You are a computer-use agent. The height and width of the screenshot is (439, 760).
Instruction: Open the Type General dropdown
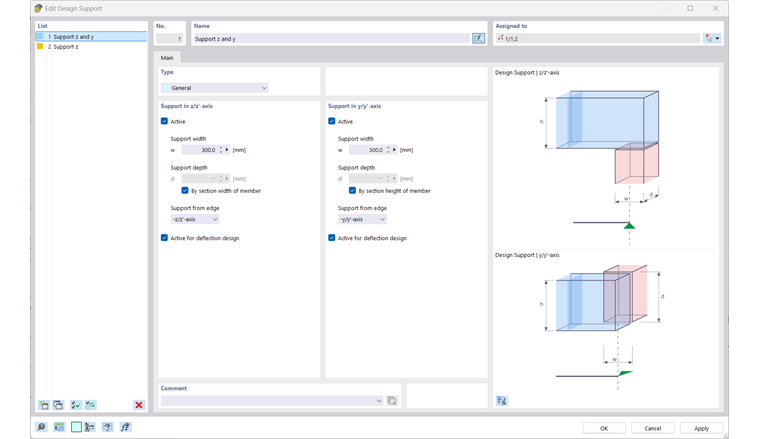tap(214, 88)
